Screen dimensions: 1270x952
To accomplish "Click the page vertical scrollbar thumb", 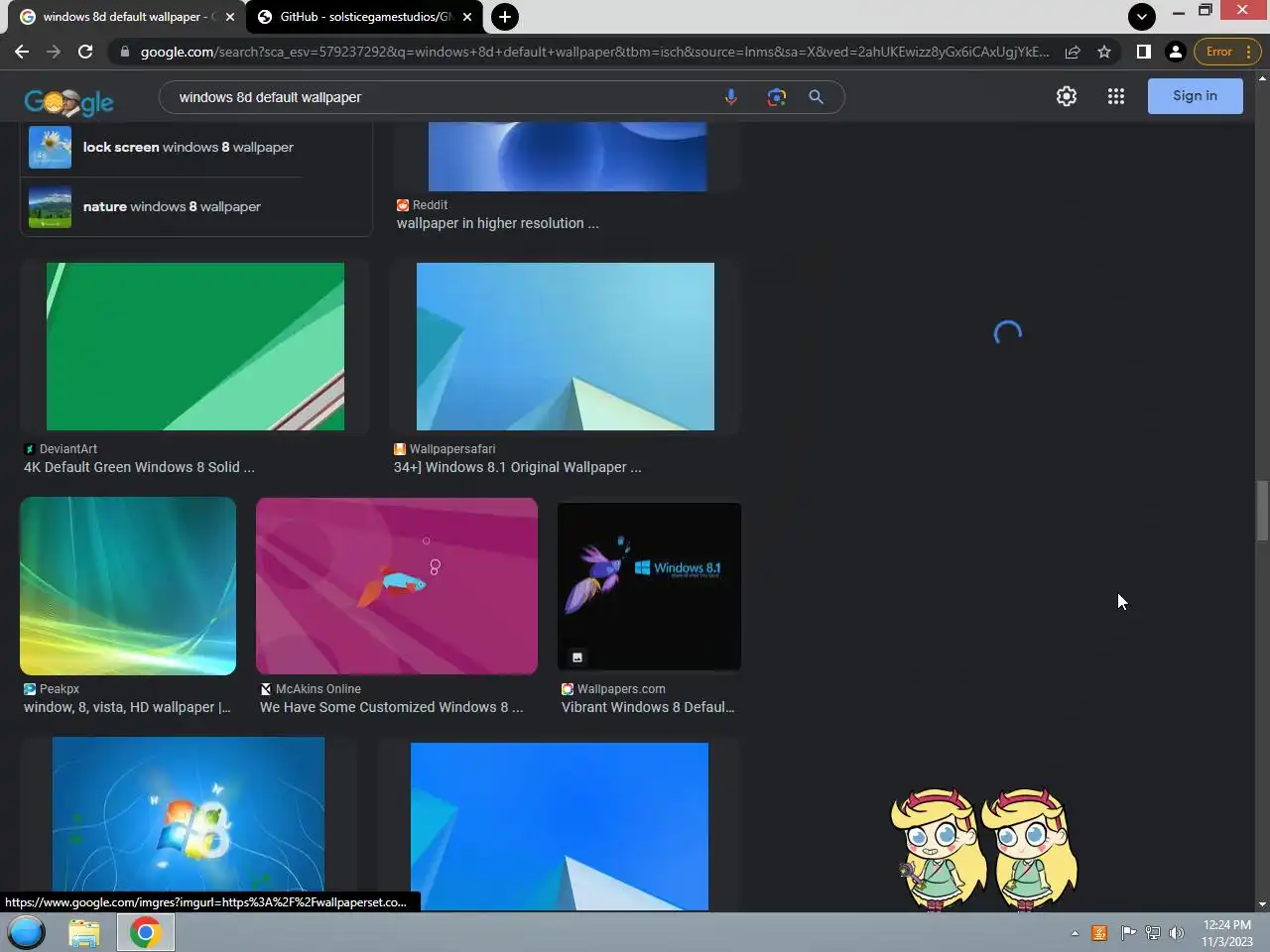I will tap(1262, 511).
